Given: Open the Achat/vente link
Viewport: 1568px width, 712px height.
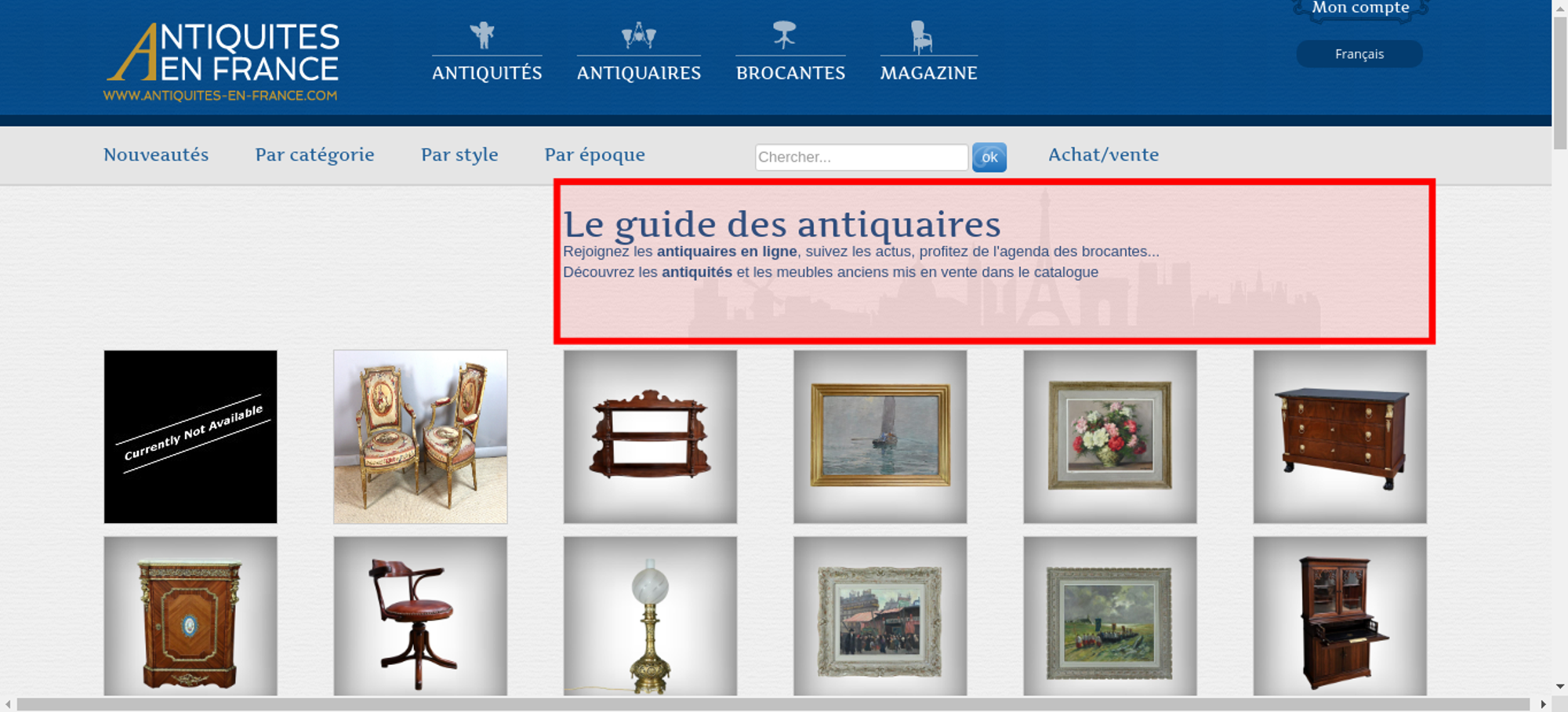Looking at the screenshot, I should coord(1103,154).
